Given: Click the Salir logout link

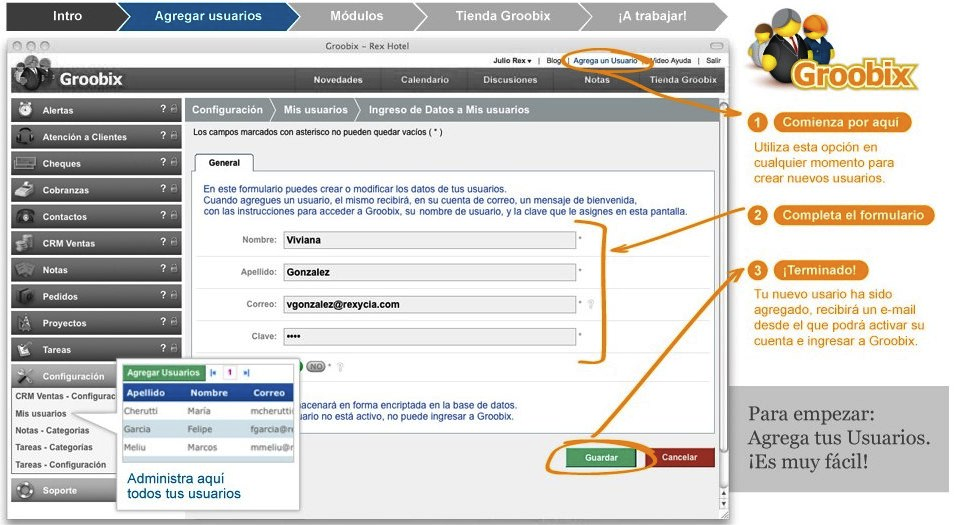Looking at the screenshot, I should pos(713,60).
